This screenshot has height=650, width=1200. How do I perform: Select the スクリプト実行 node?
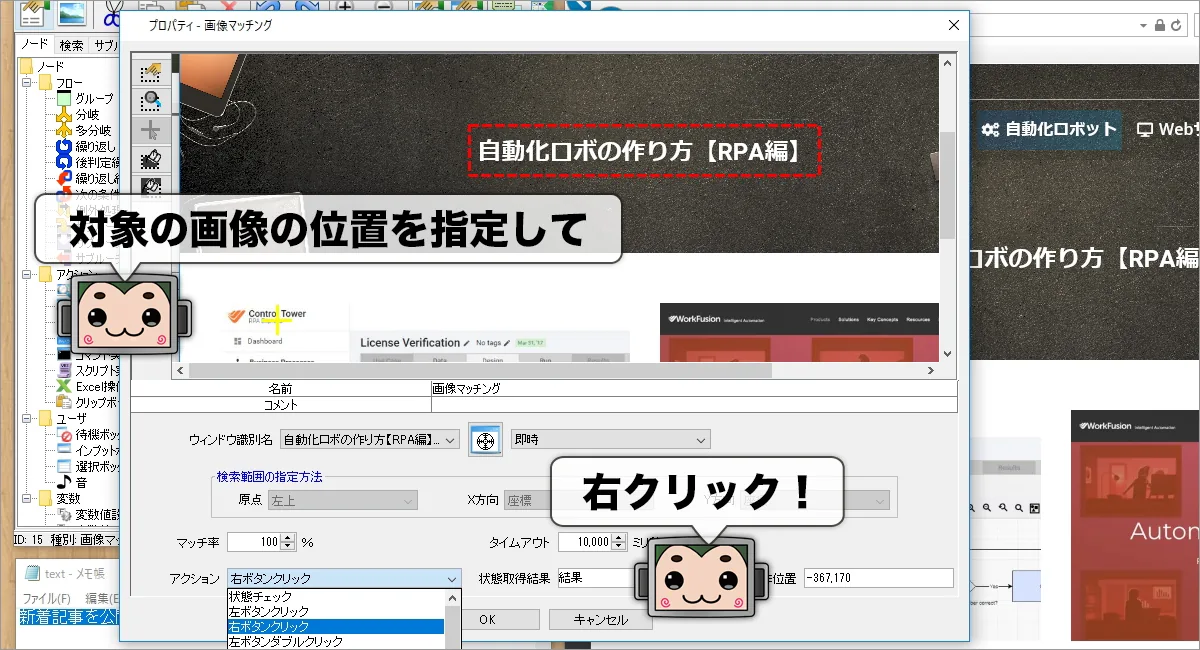point(88,371)
